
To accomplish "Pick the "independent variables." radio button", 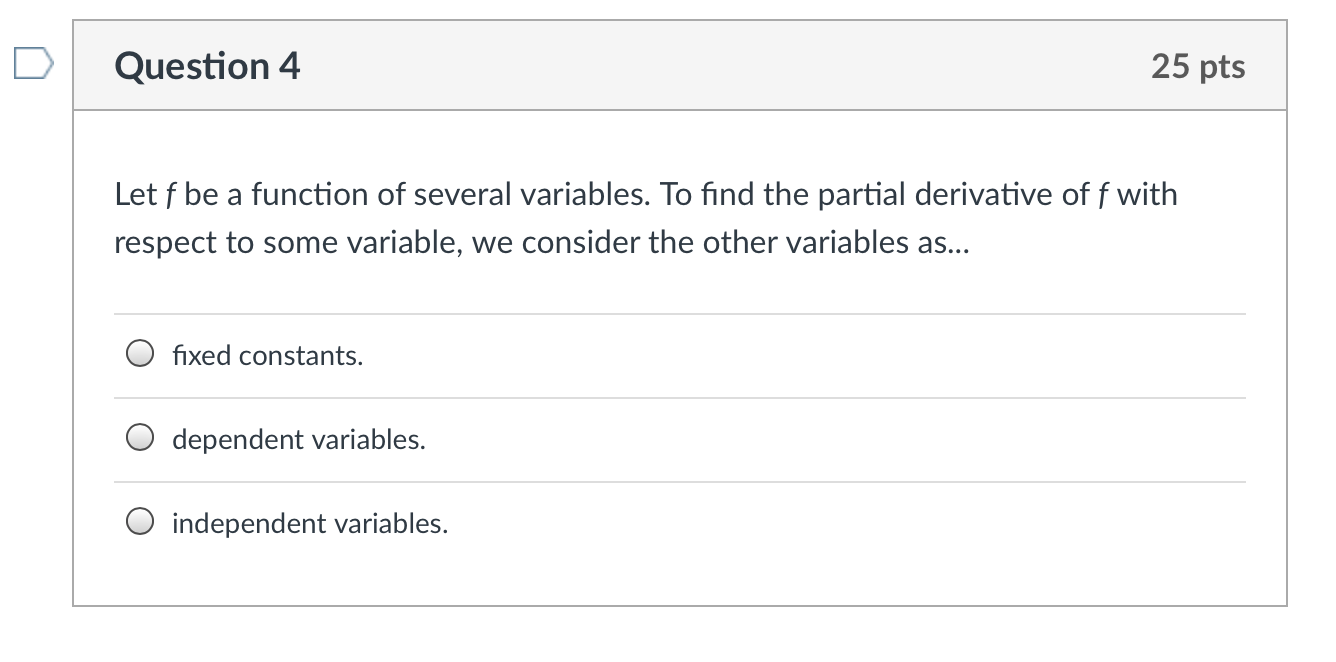I will point(140,523).
